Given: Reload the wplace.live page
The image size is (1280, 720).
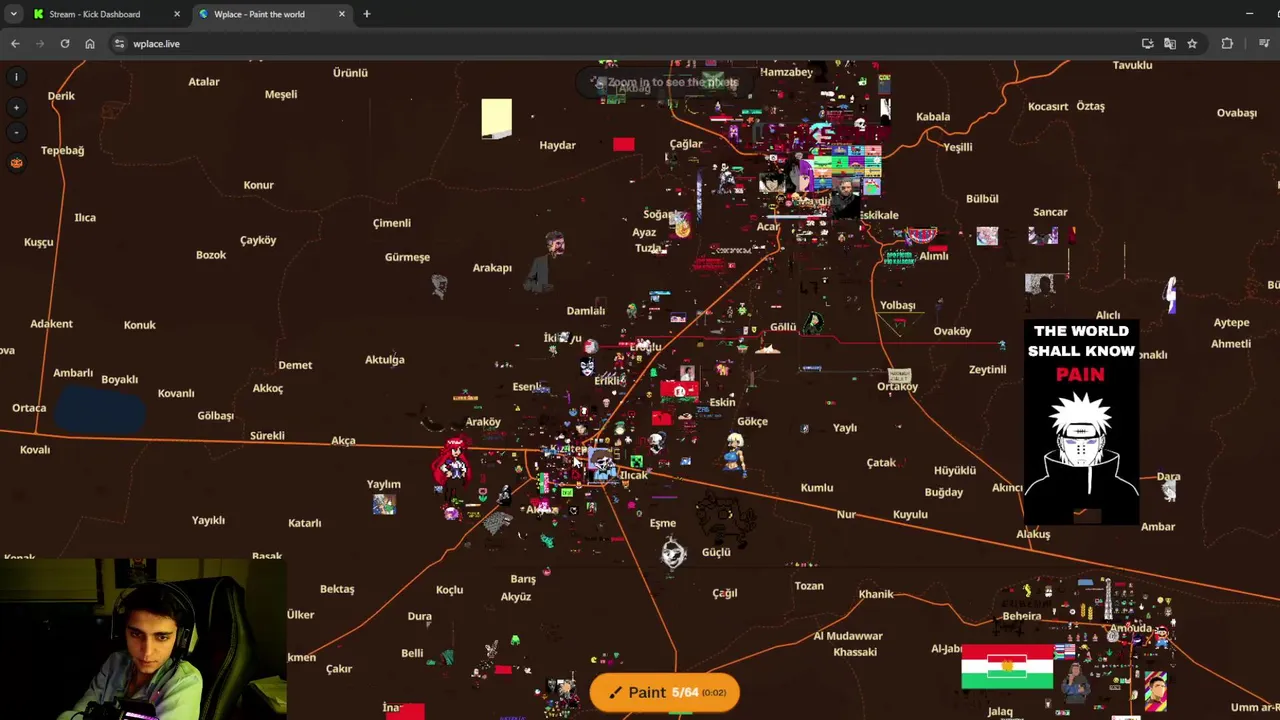Looking at the screenshot, I should tap(65, 44).
